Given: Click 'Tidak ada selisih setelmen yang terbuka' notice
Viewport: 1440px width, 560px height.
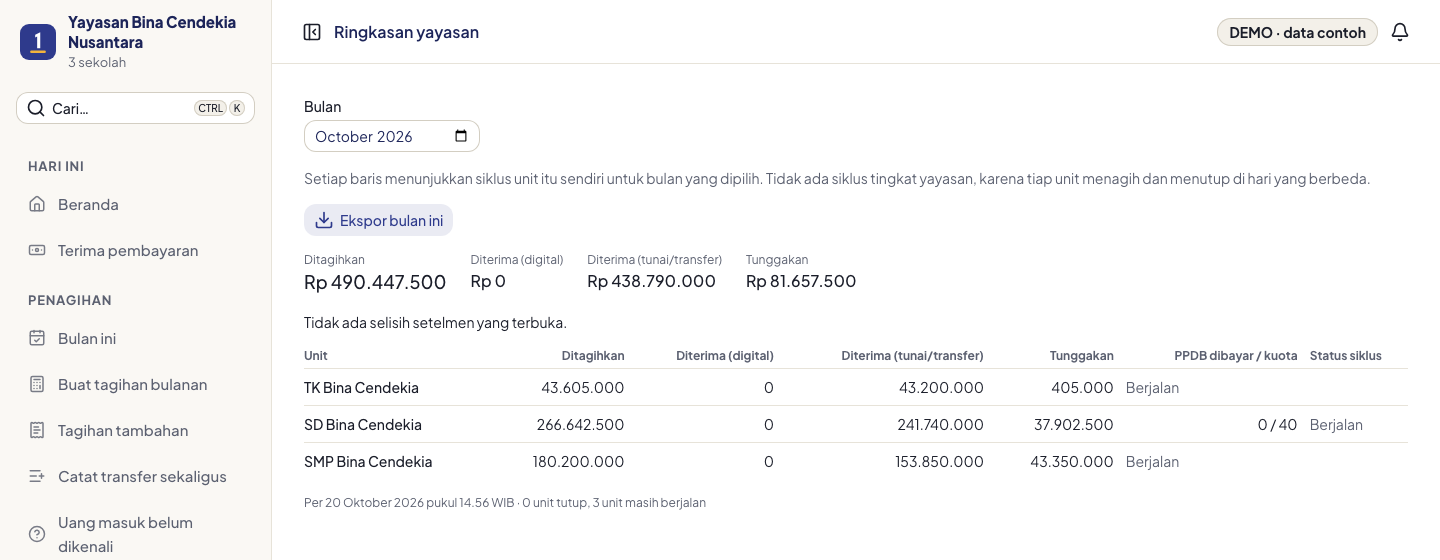Looking at the screenshot, I should [435, 322].
